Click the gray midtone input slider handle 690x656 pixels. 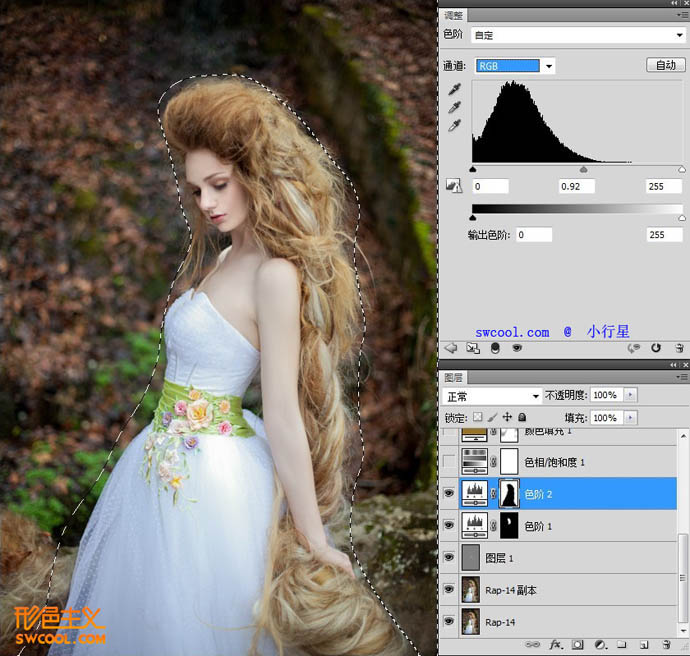pyautogui.click(x=584, y=170)
